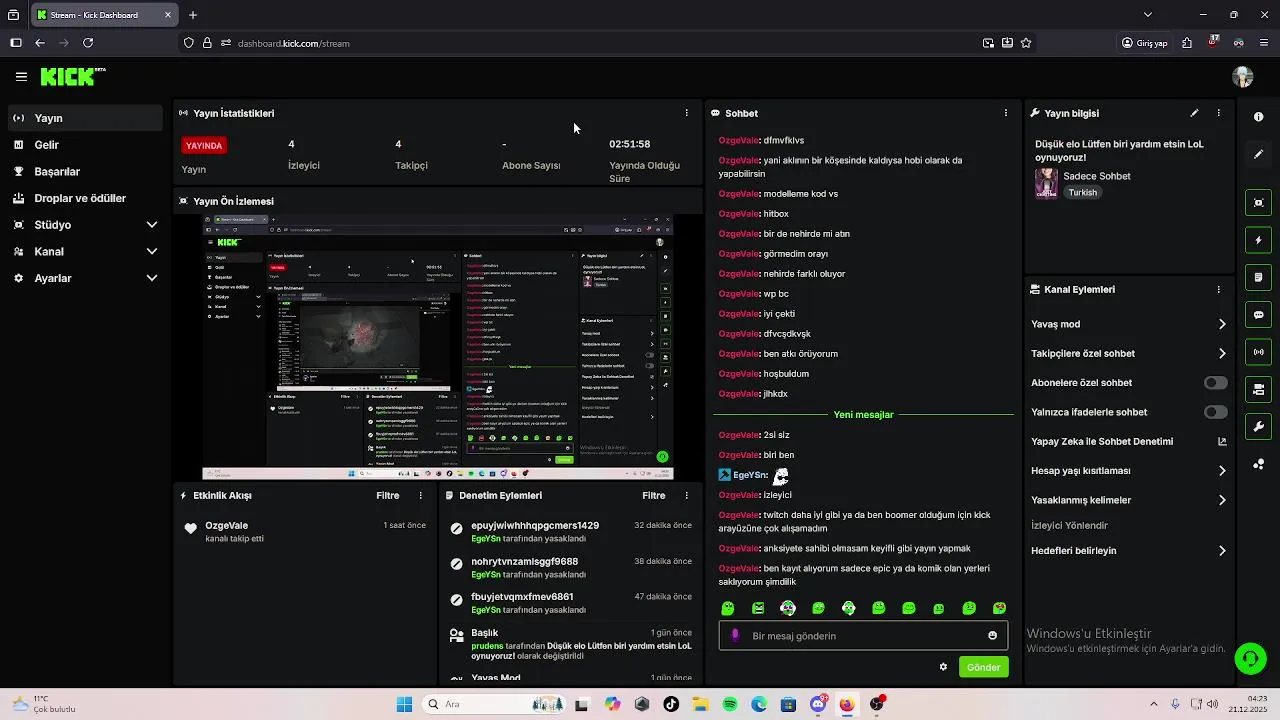Select Gelir in the sidebar
This screenshot has width=1280, height=720.
click(x=85, y=145)
